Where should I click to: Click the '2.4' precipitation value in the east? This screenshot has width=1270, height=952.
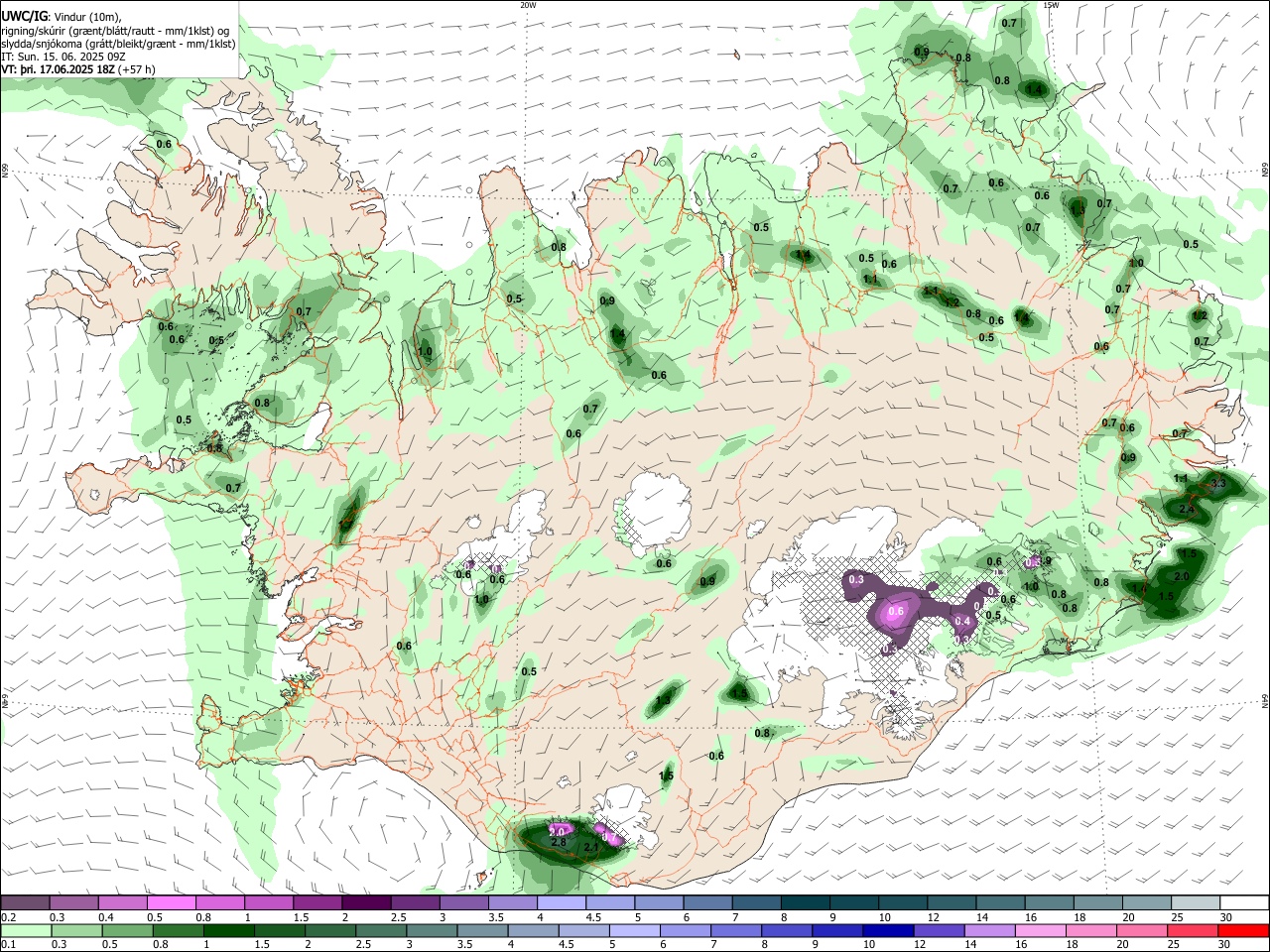point(1187,509)
